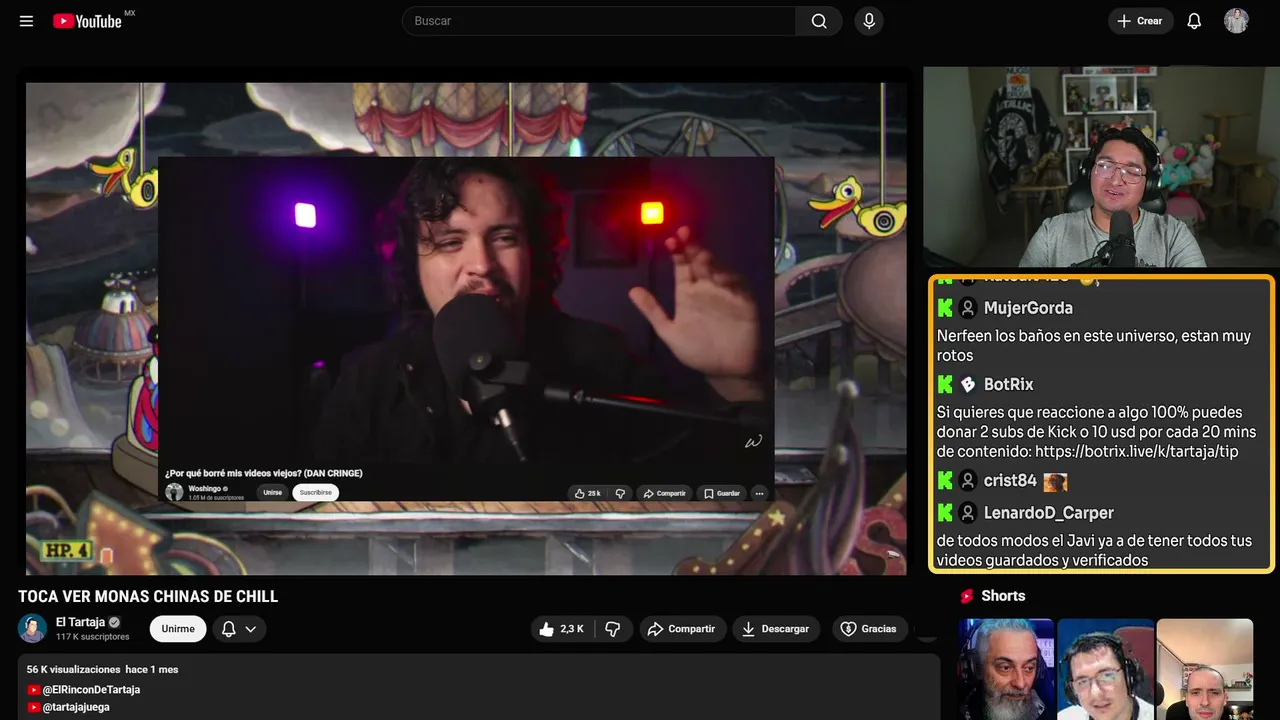
Task: Click the user icon beside LenardoD_Carper
Action: point(968,513)
